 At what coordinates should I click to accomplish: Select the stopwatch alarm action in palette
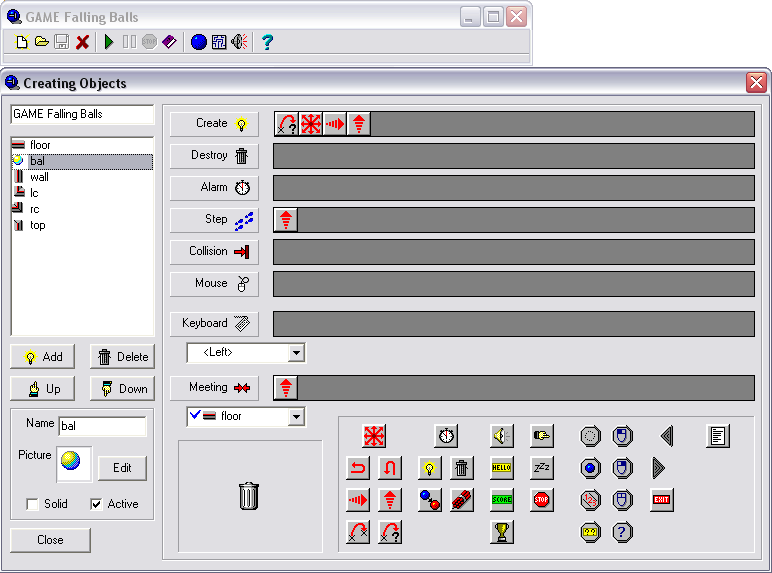coord(446,436)
